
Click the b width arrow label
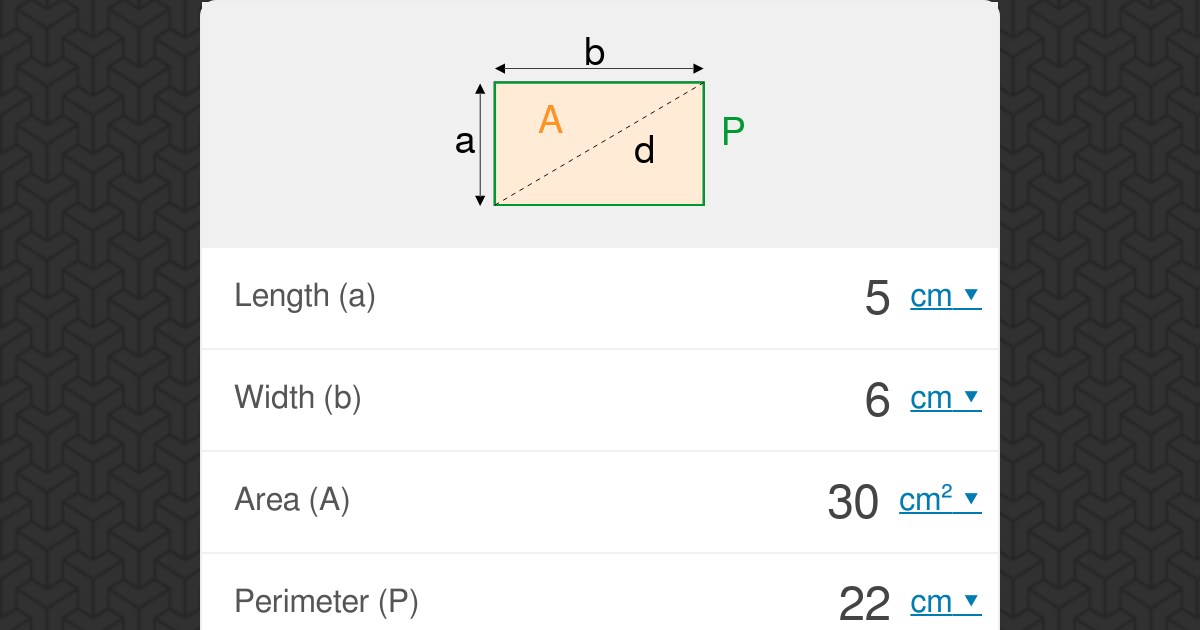click(x=595, y=53)
